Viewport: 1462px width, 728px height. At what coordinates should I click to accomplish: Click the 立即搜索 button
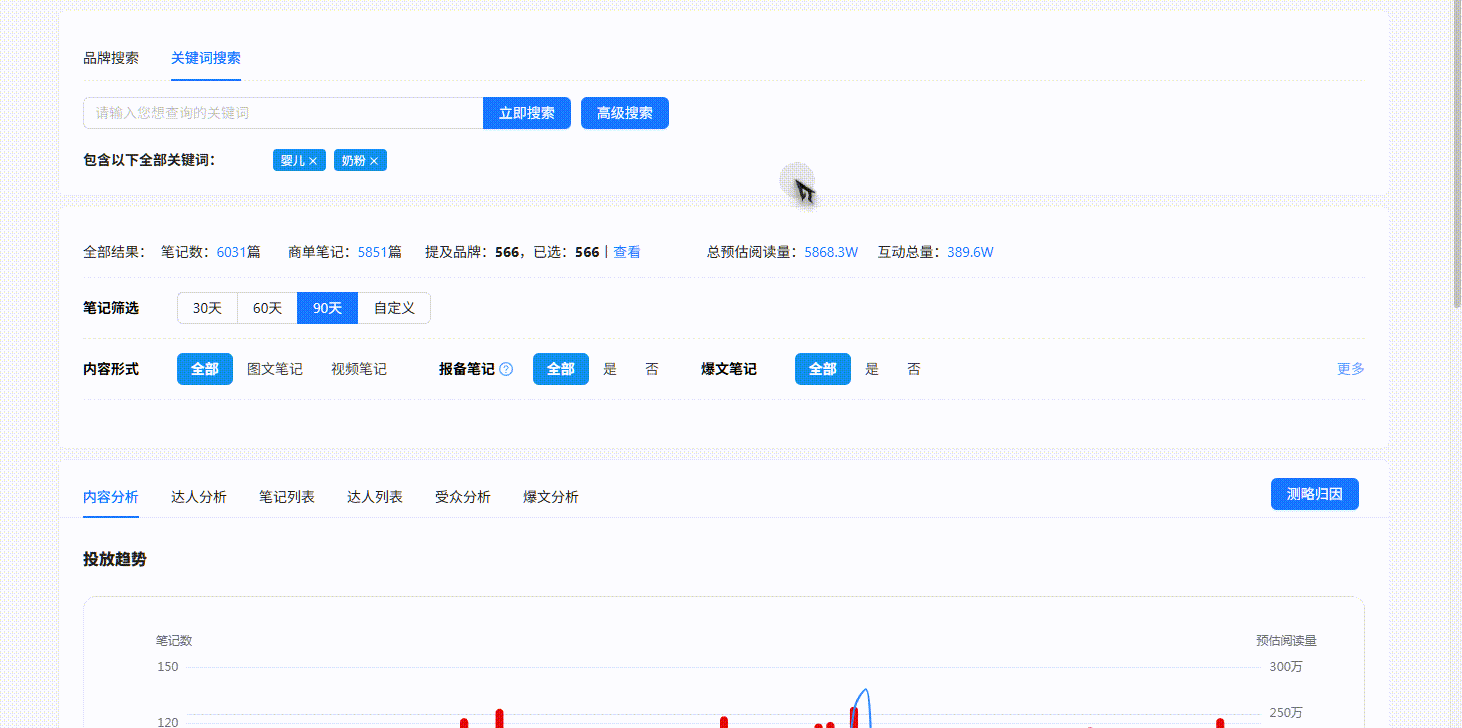pos(527,113)
